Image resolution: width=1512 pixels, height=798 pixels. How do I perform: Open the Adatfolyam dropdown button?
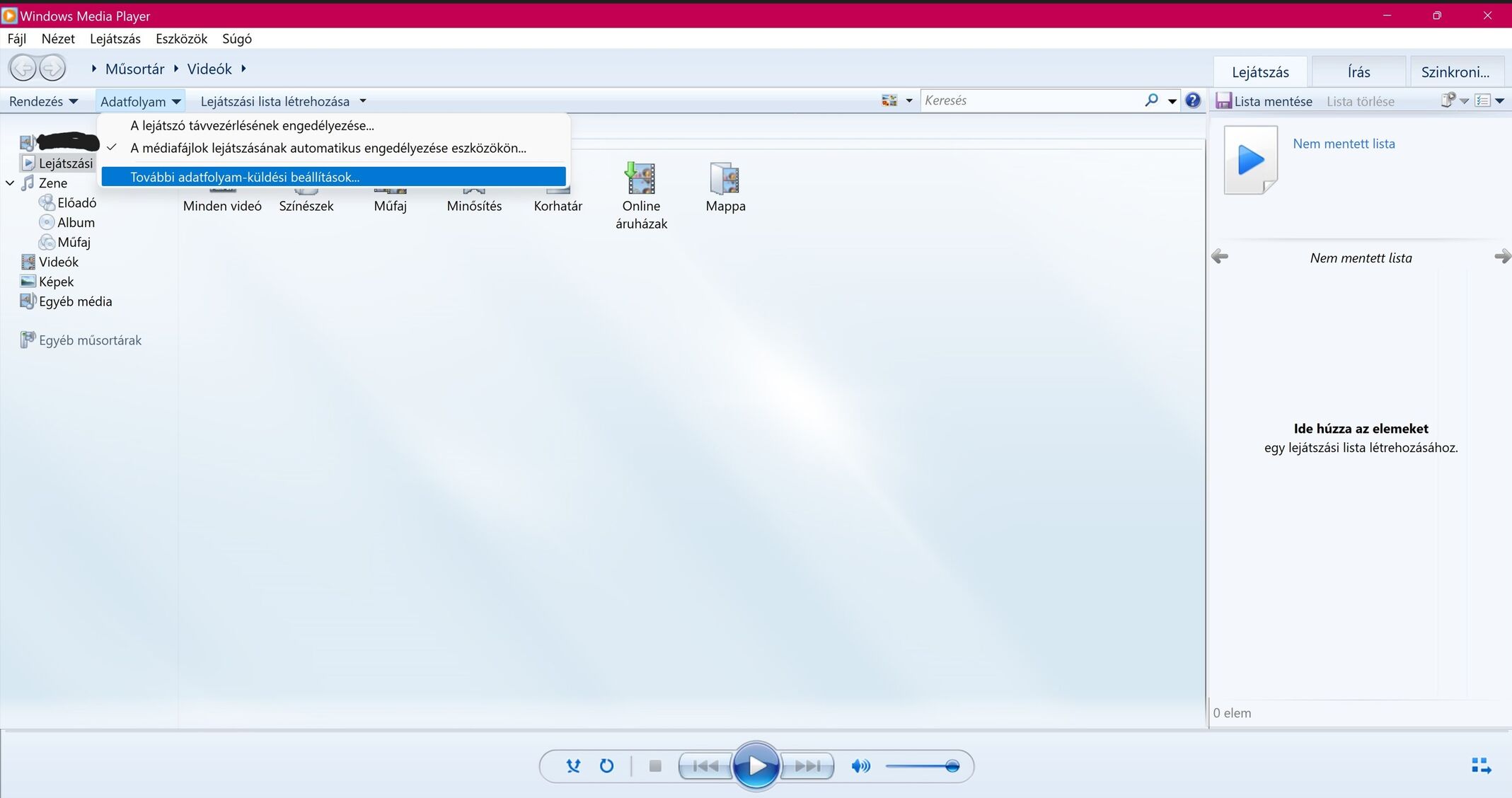140,102
